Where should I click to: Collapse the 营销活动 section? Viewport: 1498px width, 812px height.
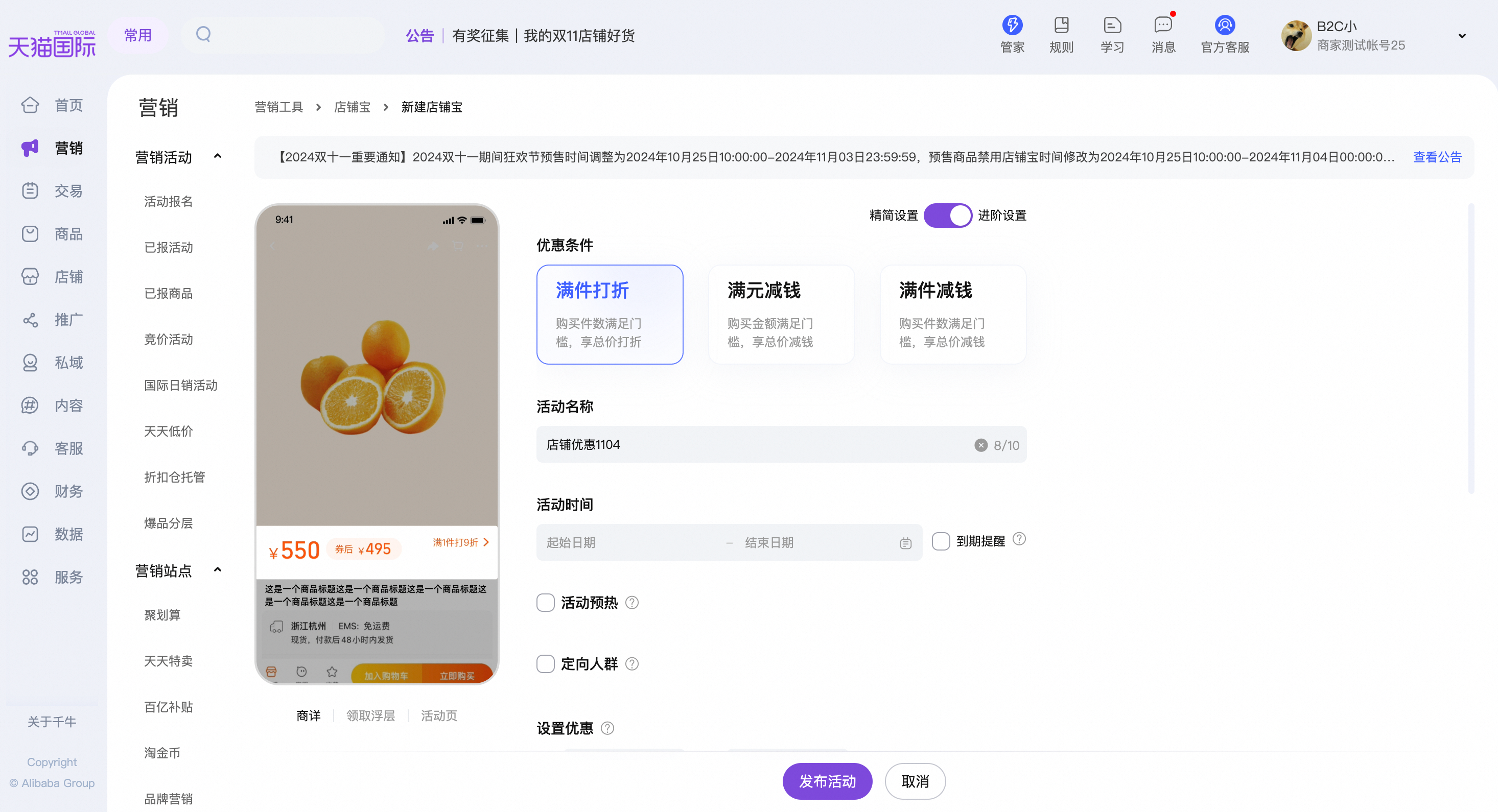click(218, 156)
